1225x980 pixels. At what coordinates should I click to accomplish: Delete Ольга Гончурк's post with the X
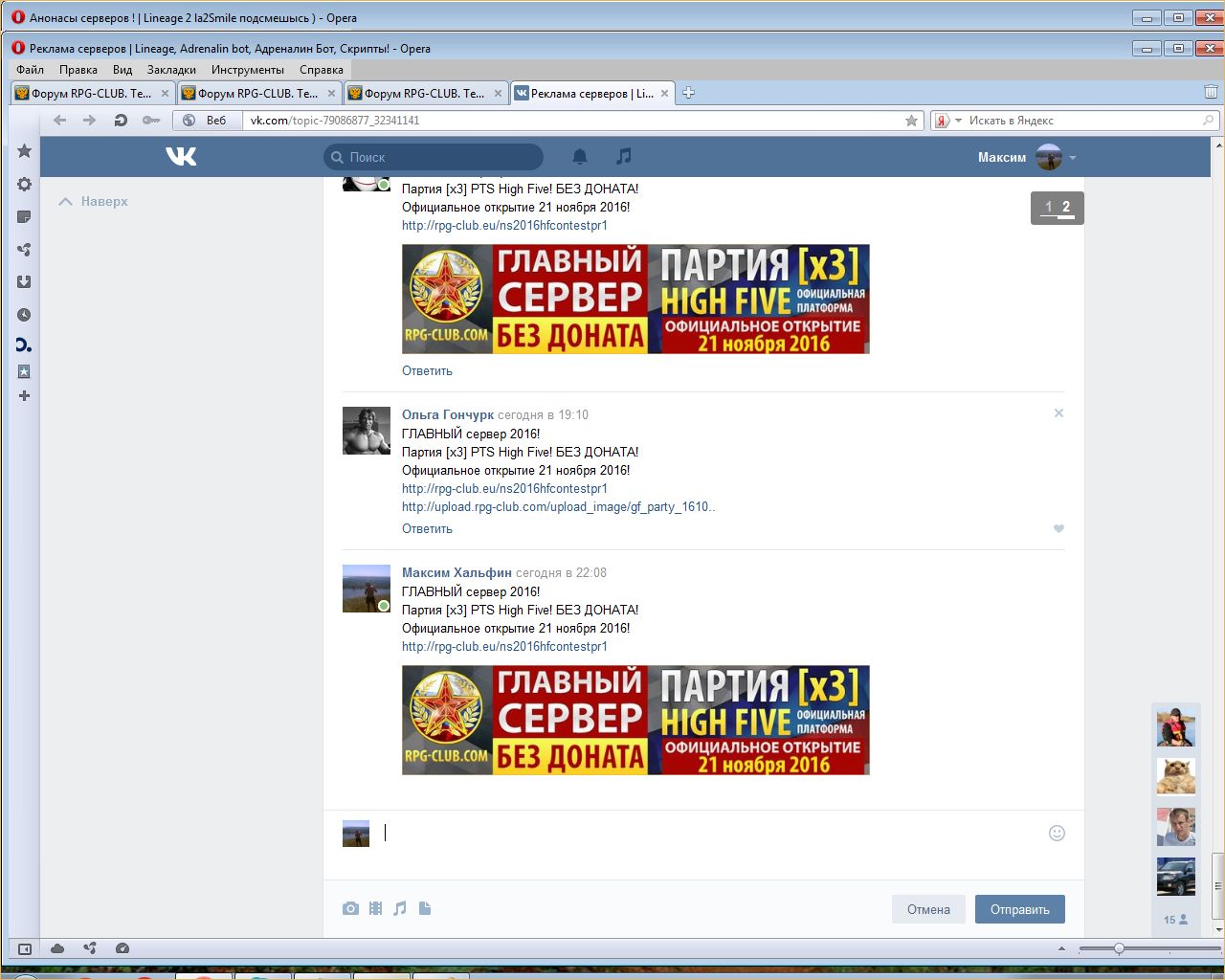tap(1058, 413)
